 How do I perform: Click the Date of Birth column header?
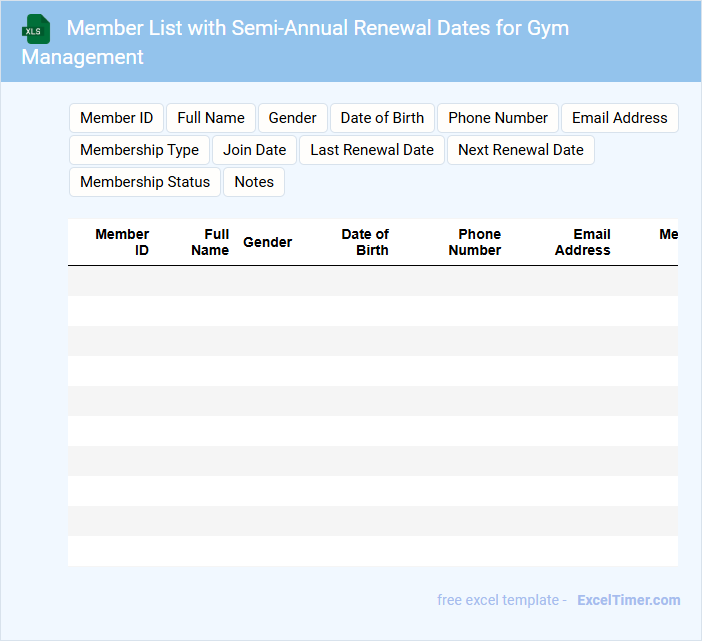[x=365, y=242]
